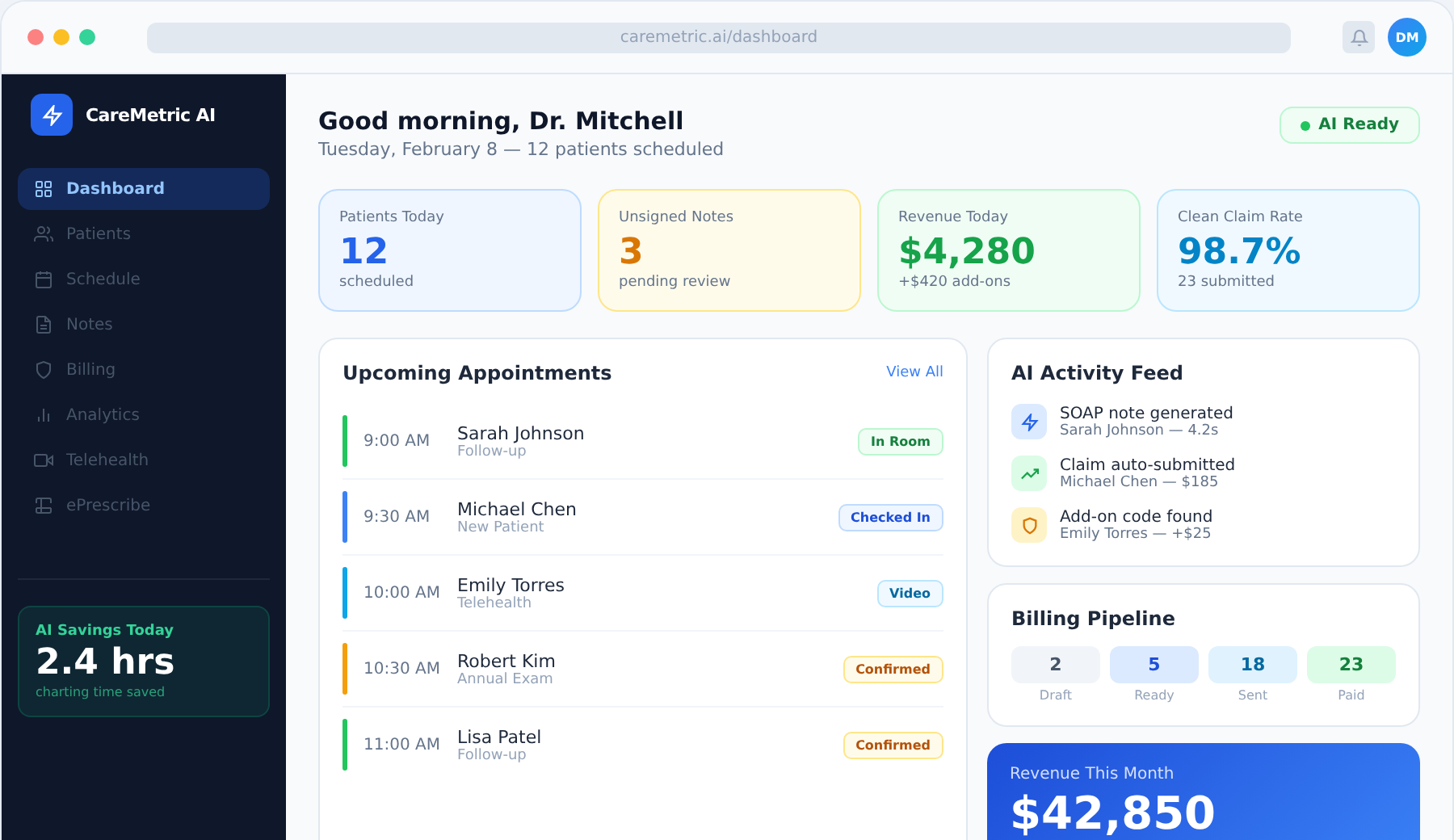
Task: Select the Patients sidebar icon
Action: point(44,233)
